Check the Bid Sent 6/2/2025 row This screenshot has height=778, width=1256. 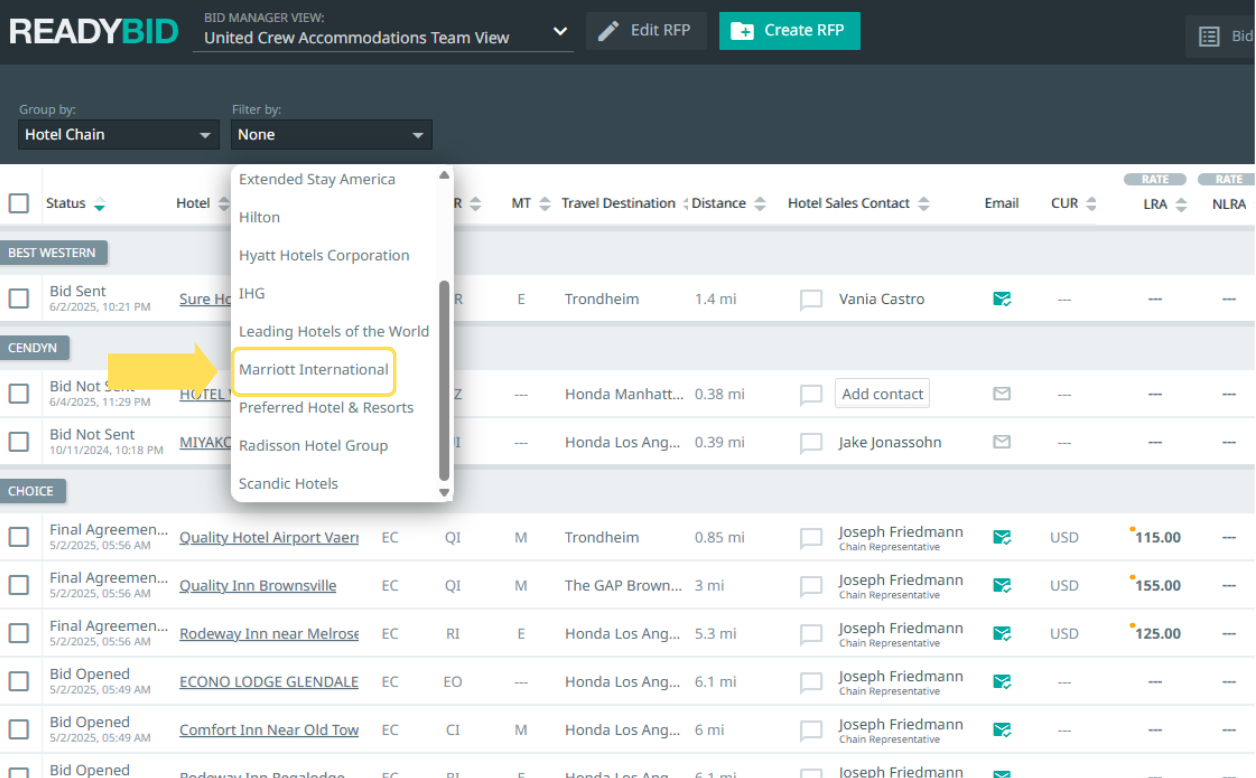(19, 299)
